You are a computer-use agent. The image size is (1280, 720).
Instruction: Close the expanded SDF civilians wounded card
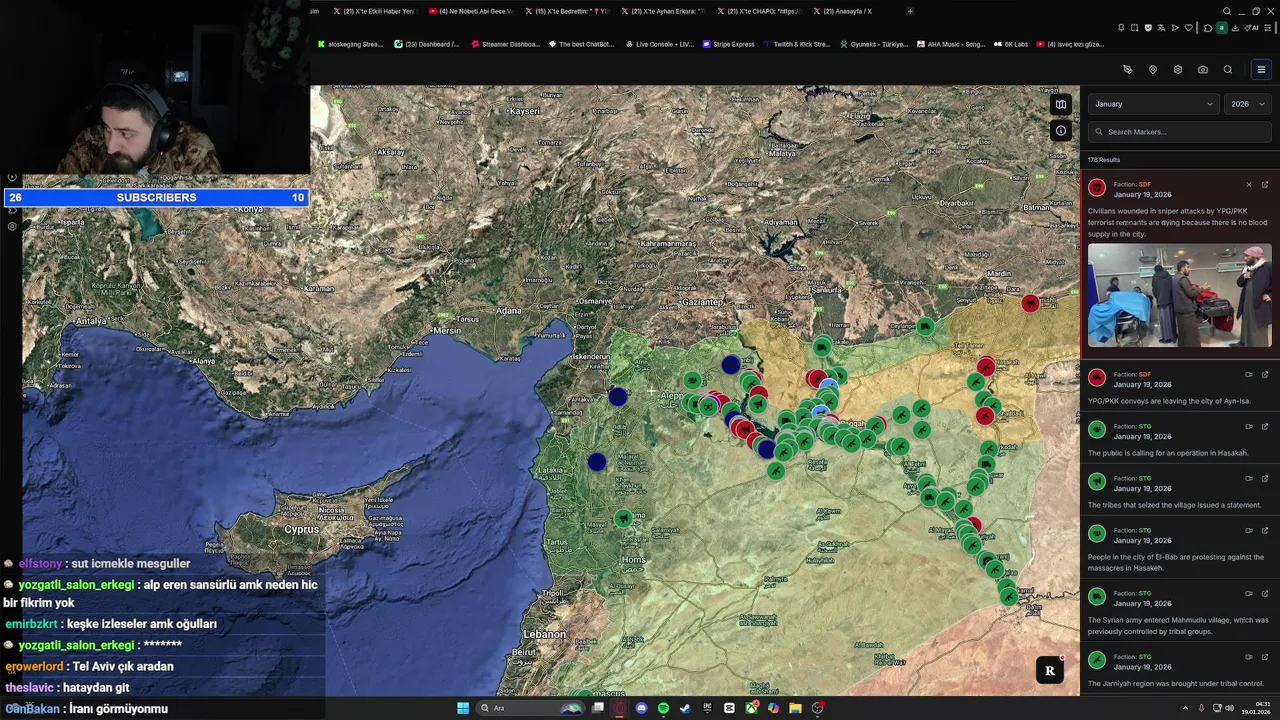point(1248,185)
